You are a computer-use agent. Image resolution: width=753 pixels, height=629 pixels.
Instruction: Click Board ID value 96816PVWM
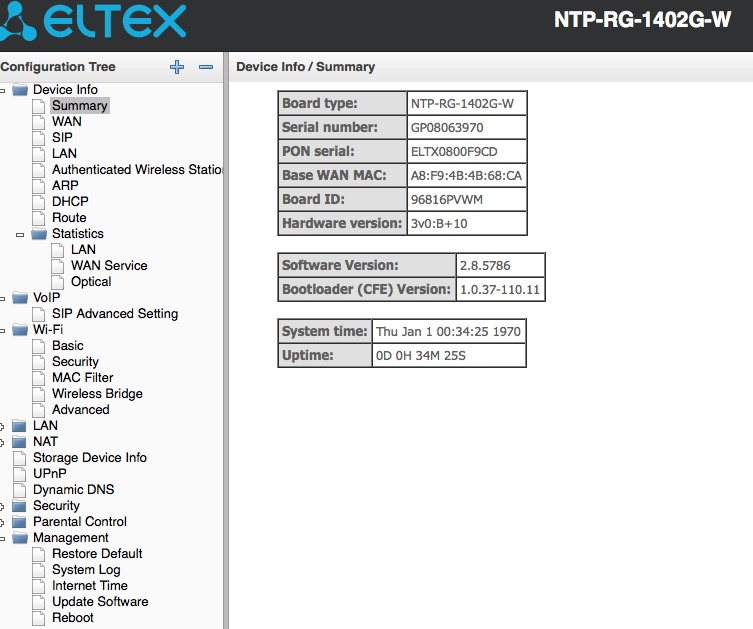pyautogui.click(x=447, y=200)
